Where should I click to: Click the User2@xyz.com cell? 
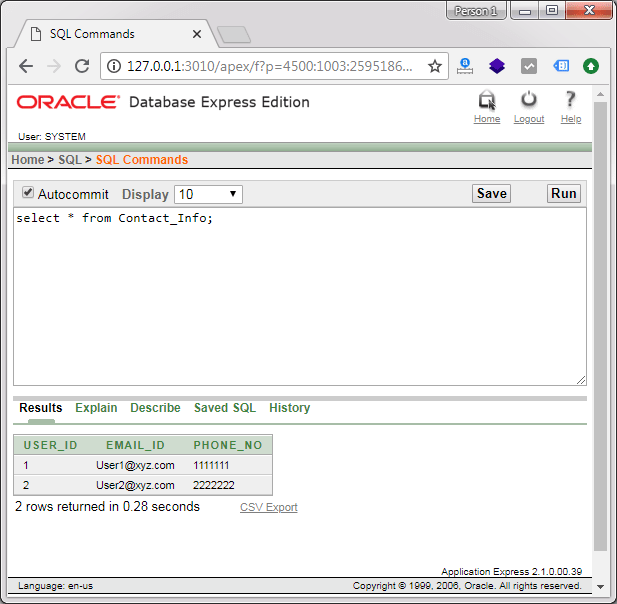pyautogui.click(x=135, y=485)
